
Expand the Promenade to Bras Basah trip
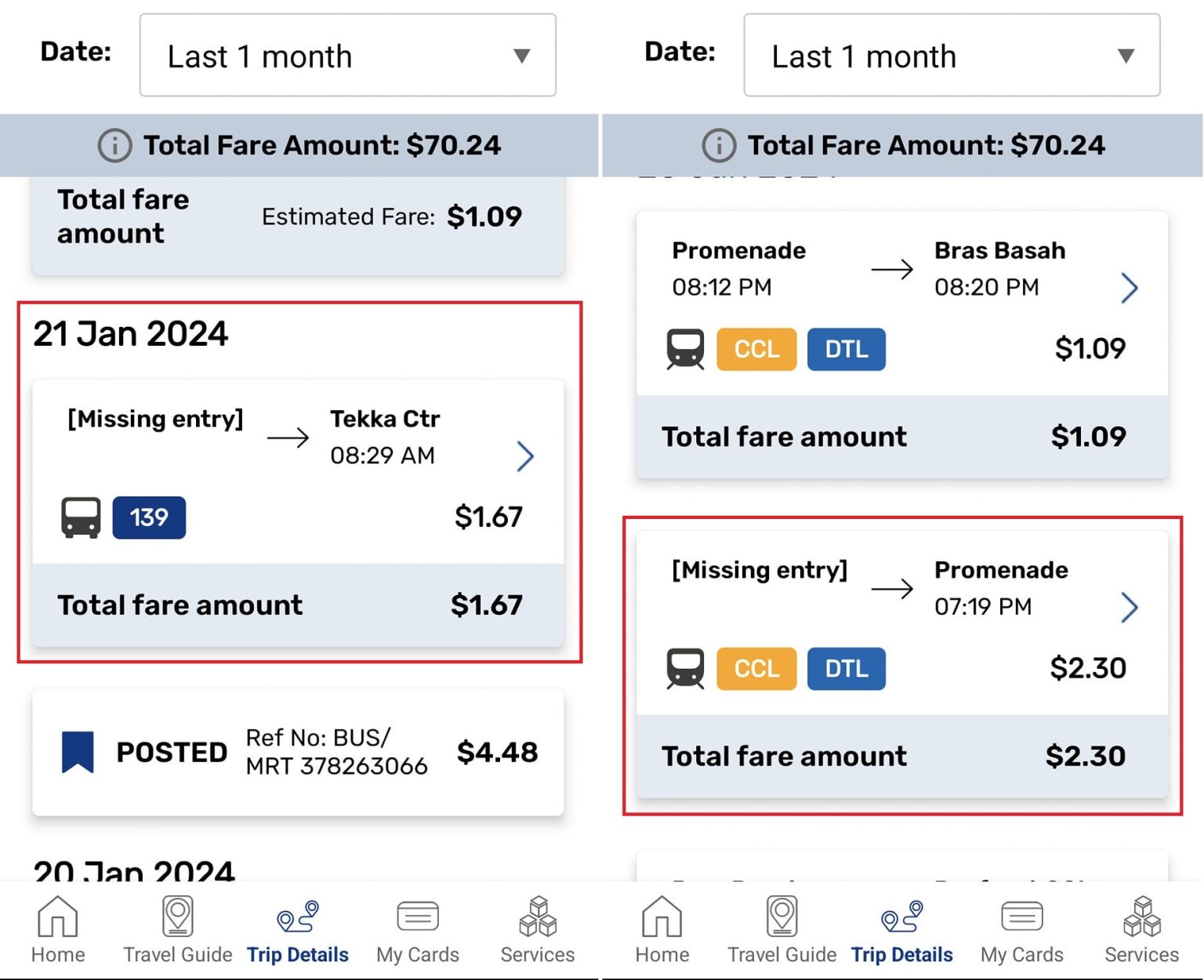[1130, 288]
